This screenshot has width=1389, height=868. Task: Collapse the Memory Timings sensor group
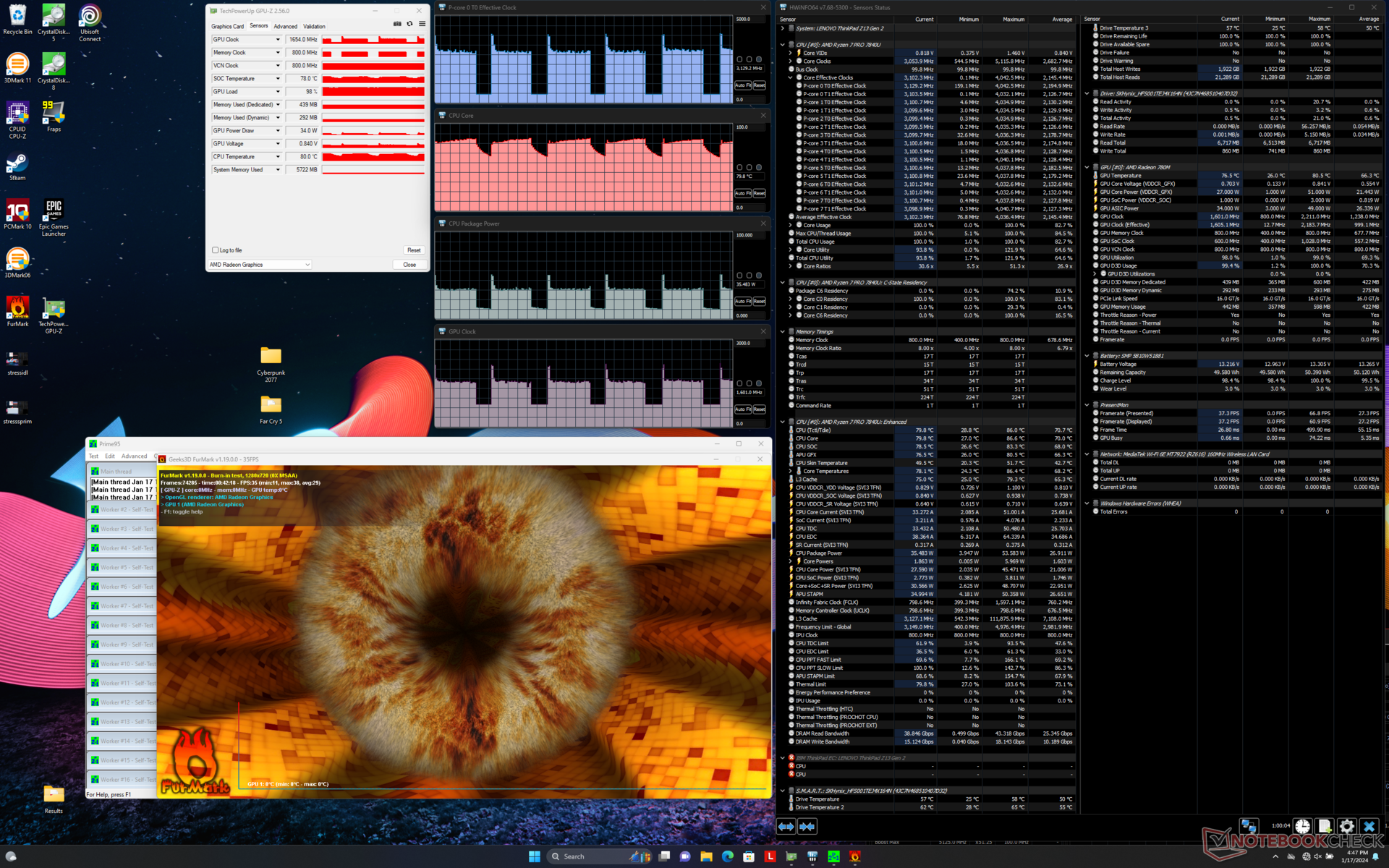coord(783,332)
